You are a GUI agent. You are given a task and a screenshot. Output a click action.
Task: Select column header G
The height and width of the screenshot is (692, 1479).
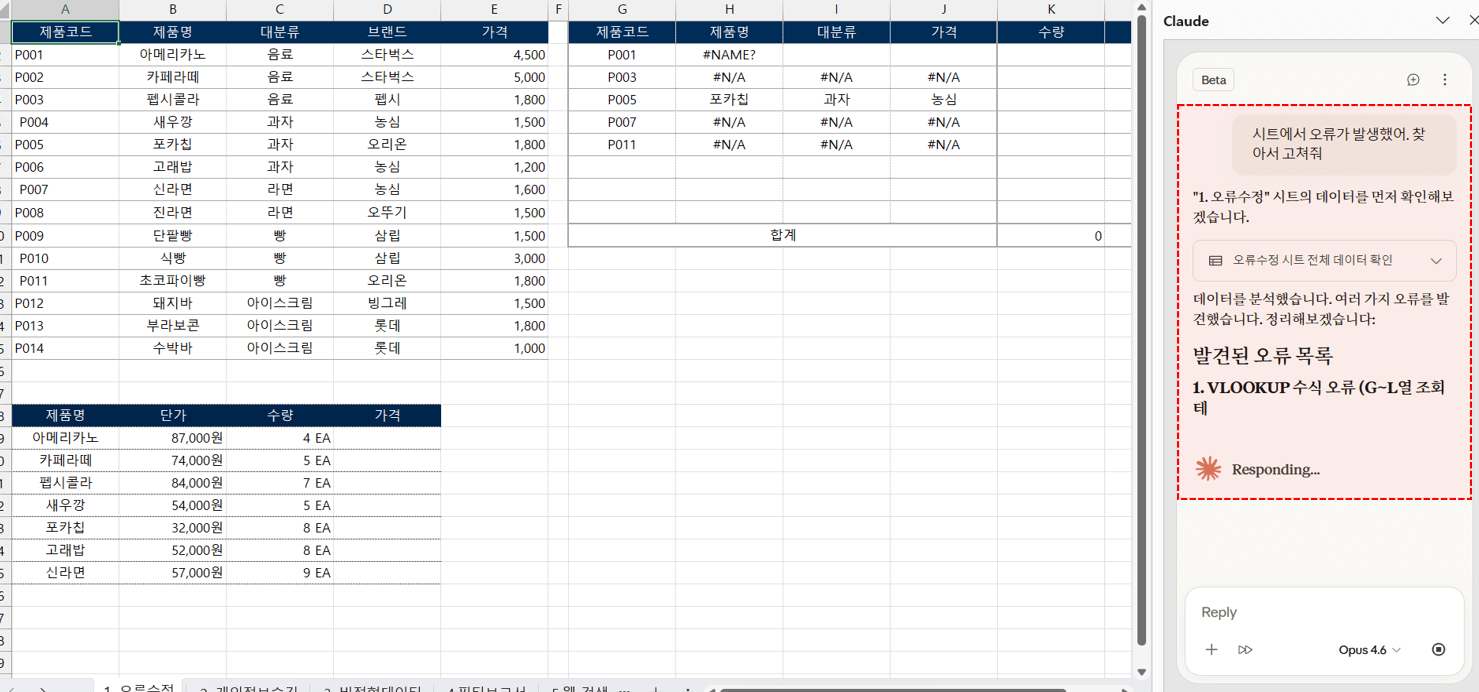click(x=622, y=10)
